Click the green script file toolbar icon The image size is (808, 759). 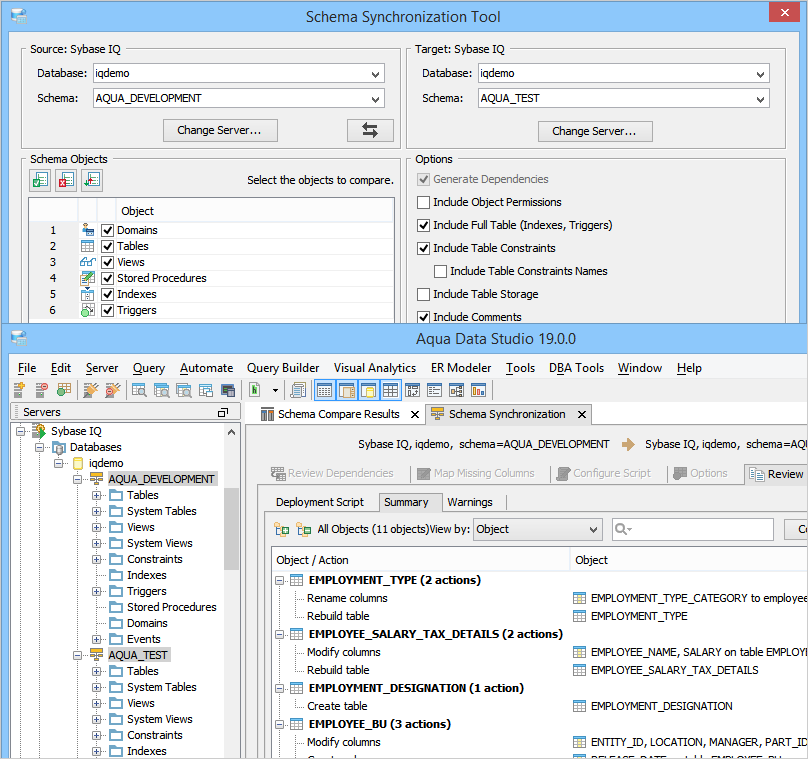coord(255,390)
